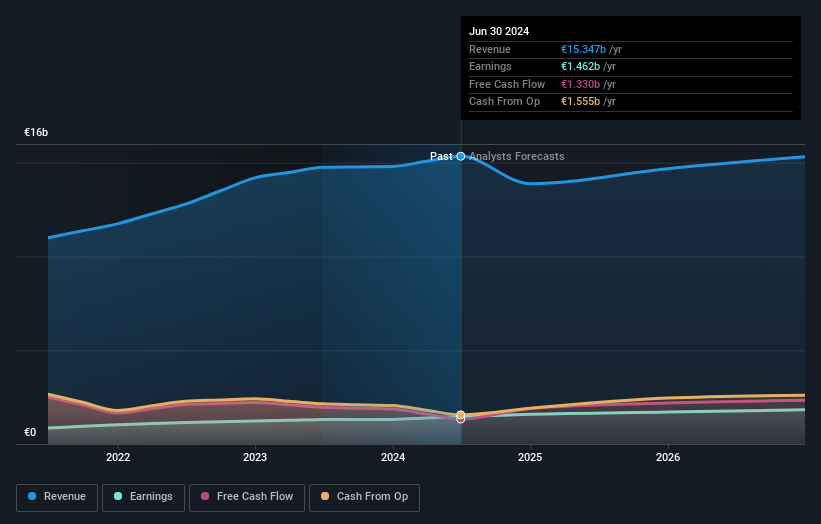Click the 'Analysts Forecasts' label

coord(517,156)
